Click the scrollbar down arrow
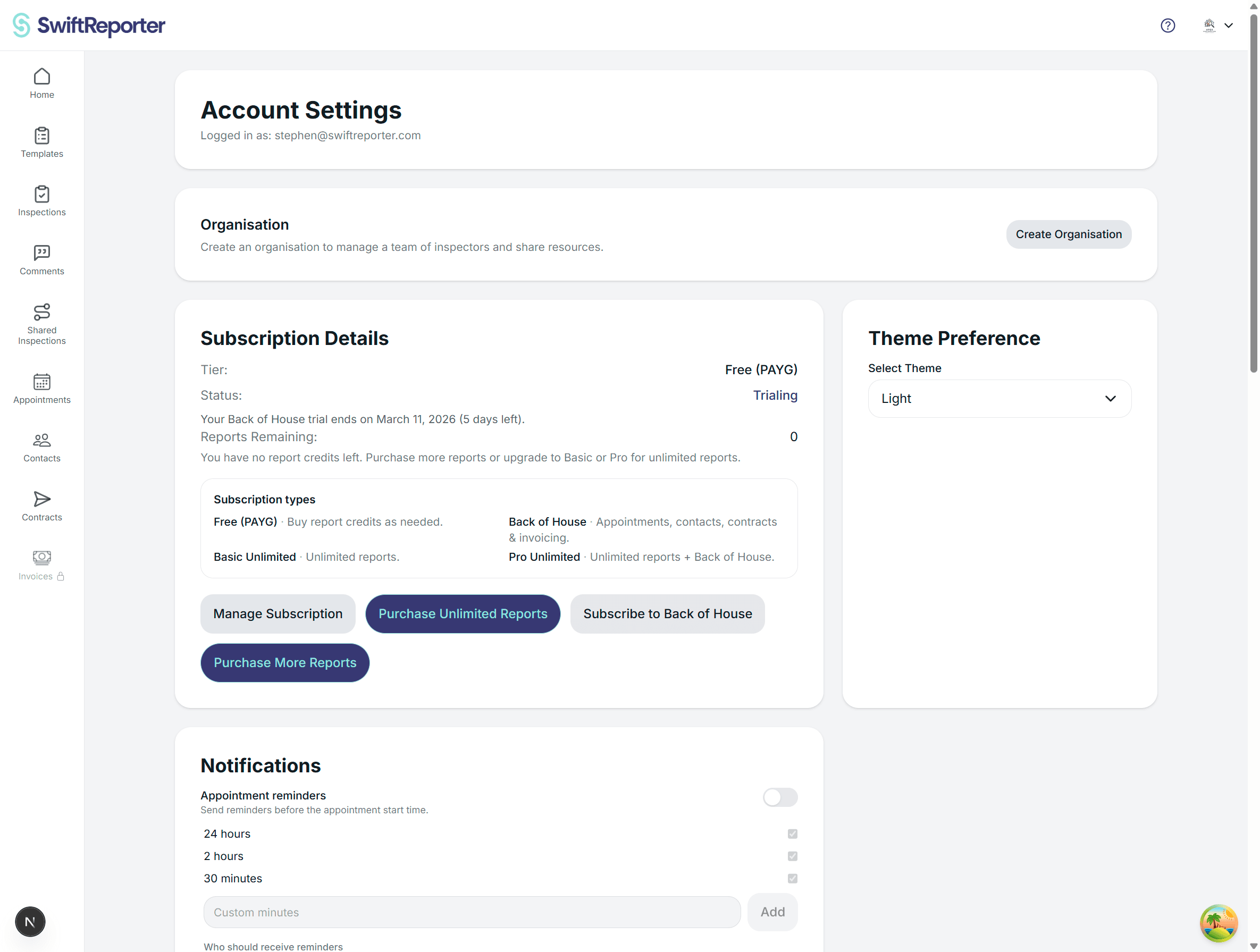The width and height of the screenshot is (1260, 952). pos(1253,946)
